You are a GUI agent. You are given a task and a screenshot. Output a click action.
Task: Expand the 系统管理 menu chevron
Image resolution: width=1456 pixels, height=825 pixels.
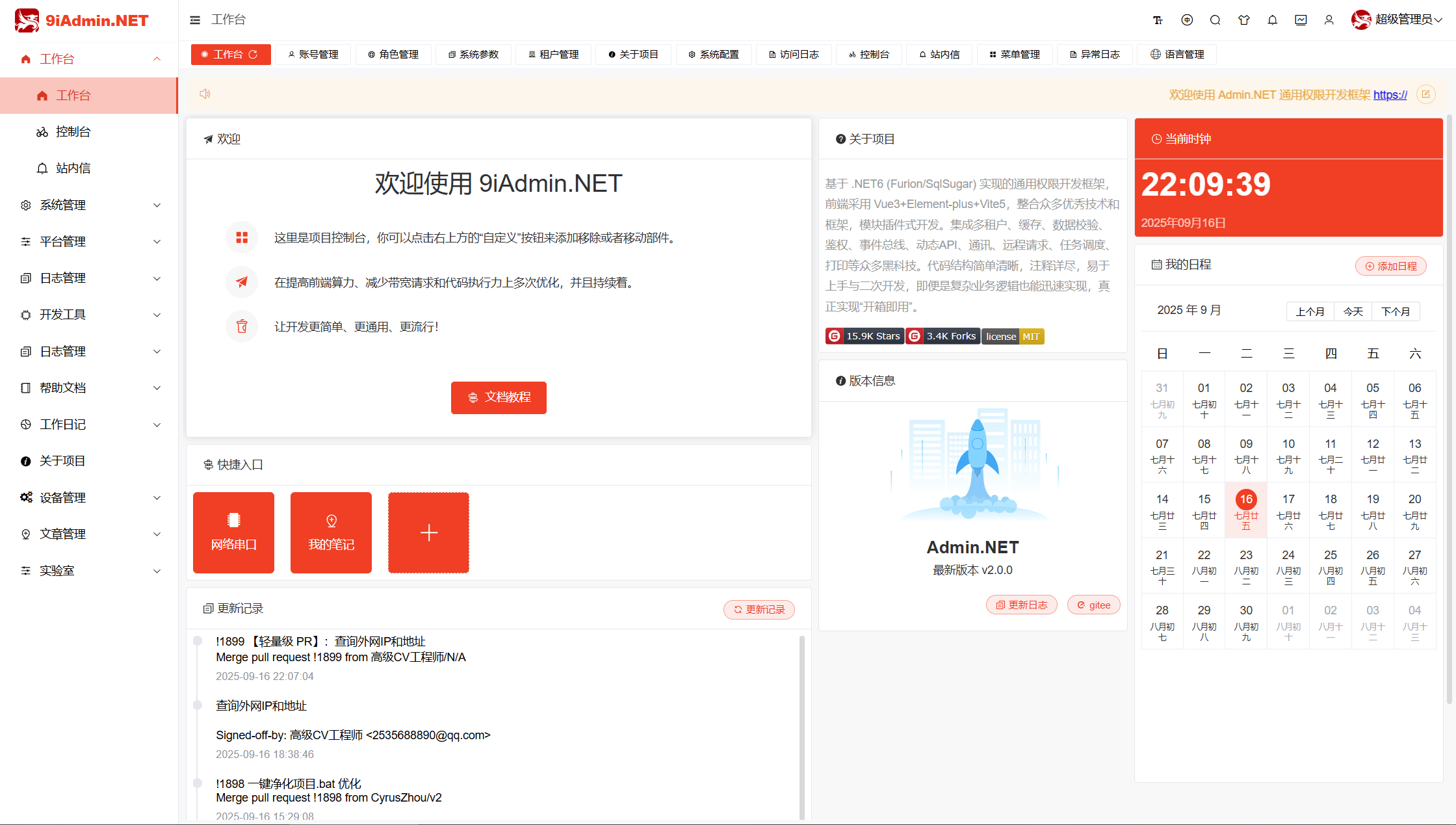tap(157, 205)
